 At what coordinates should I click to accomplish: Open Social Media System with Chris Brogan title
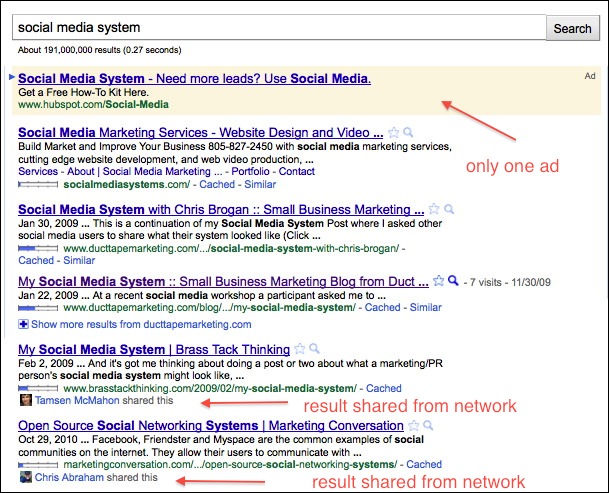tap(221, 209)
